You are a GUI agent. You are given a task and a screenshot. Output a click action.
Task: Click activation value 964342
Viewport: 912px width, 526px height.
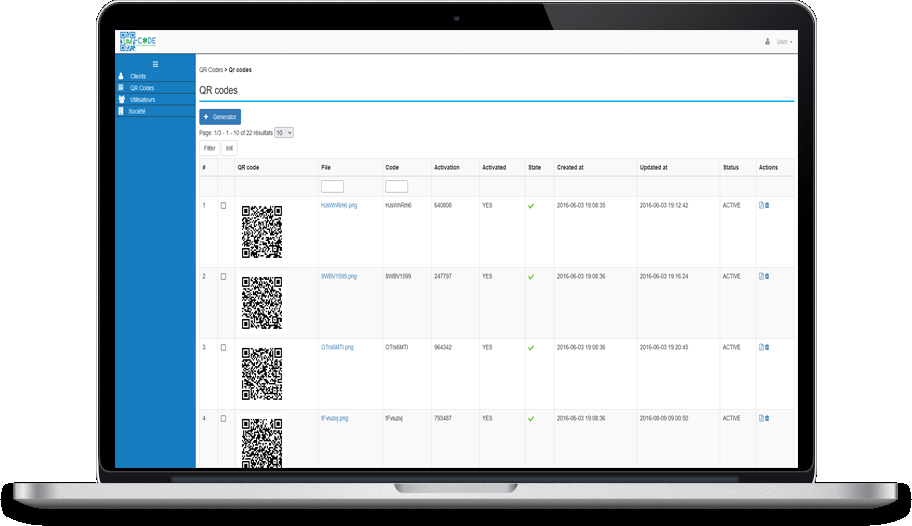pos(443,347)
